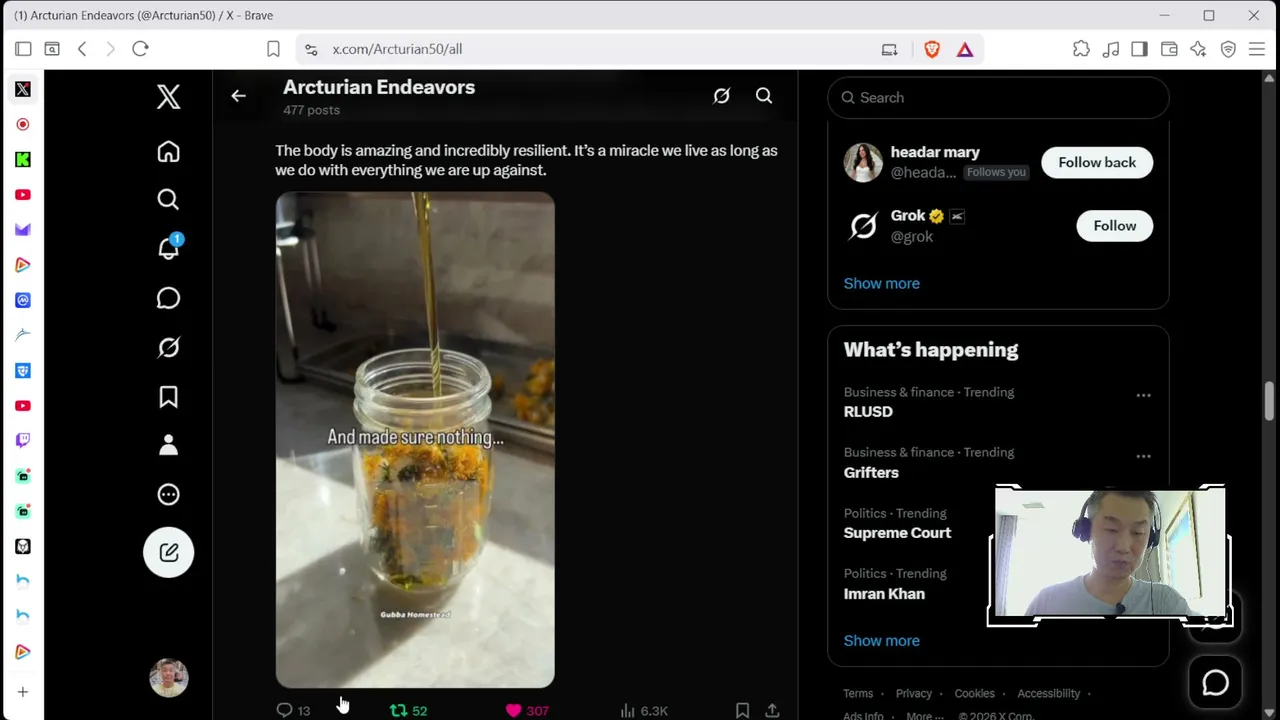This screenshot has height=720, width=1280.
Task: Play the jar video in the post
Action: pos(415,440)
